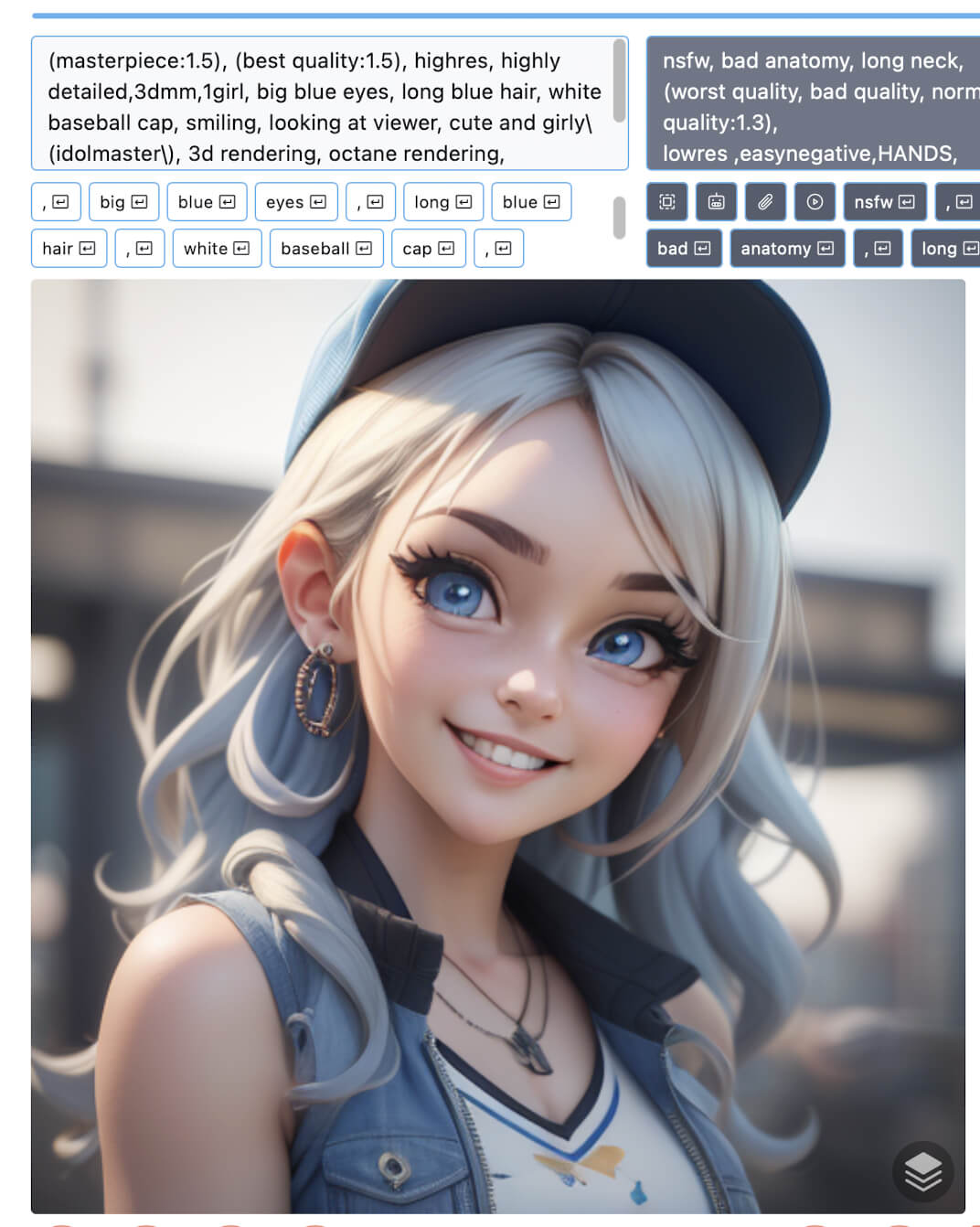Image resolution: width=980 pixels, height=1227 pixels.
Task: Select the 'baseball' prompt tag chip
Action: 325,249
